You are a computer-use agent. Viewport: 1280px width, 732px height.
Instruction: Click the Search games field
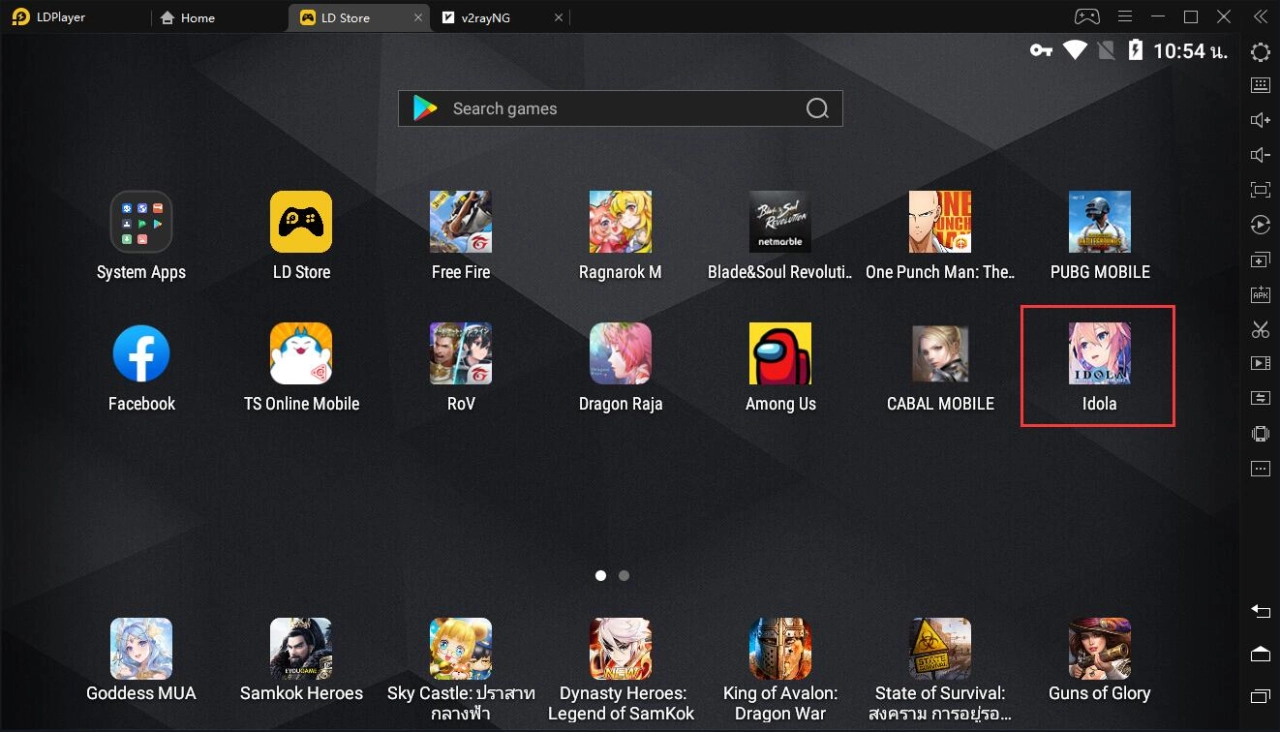(x=620, y=108)
